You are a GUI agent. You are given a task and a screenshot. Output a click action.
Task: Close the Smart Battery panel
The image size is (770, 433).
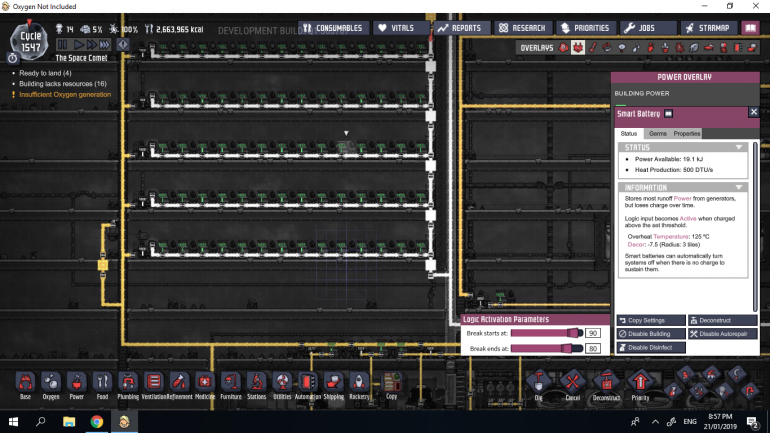point(754,112)
